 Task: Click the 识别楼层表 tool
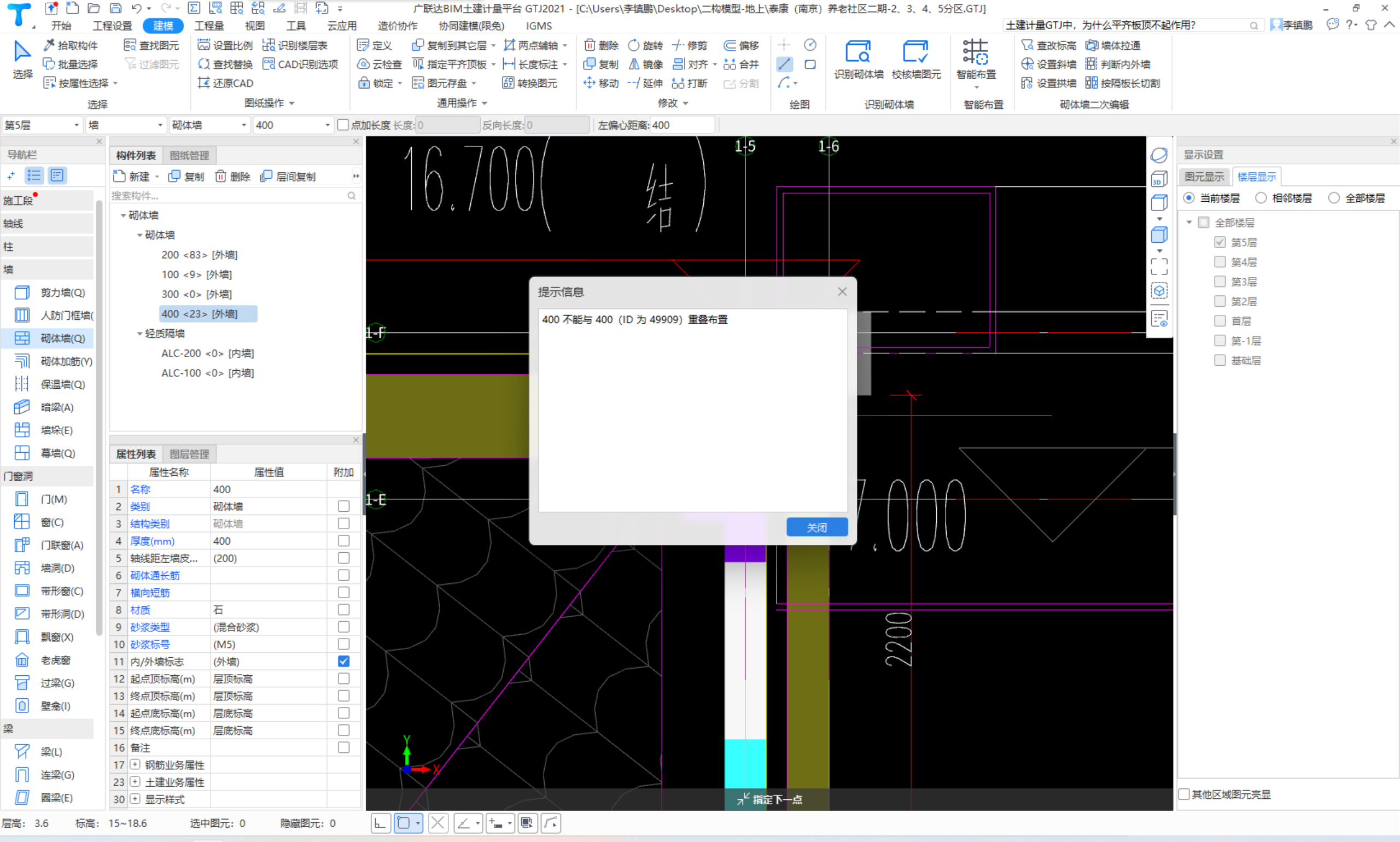[295, 45]
